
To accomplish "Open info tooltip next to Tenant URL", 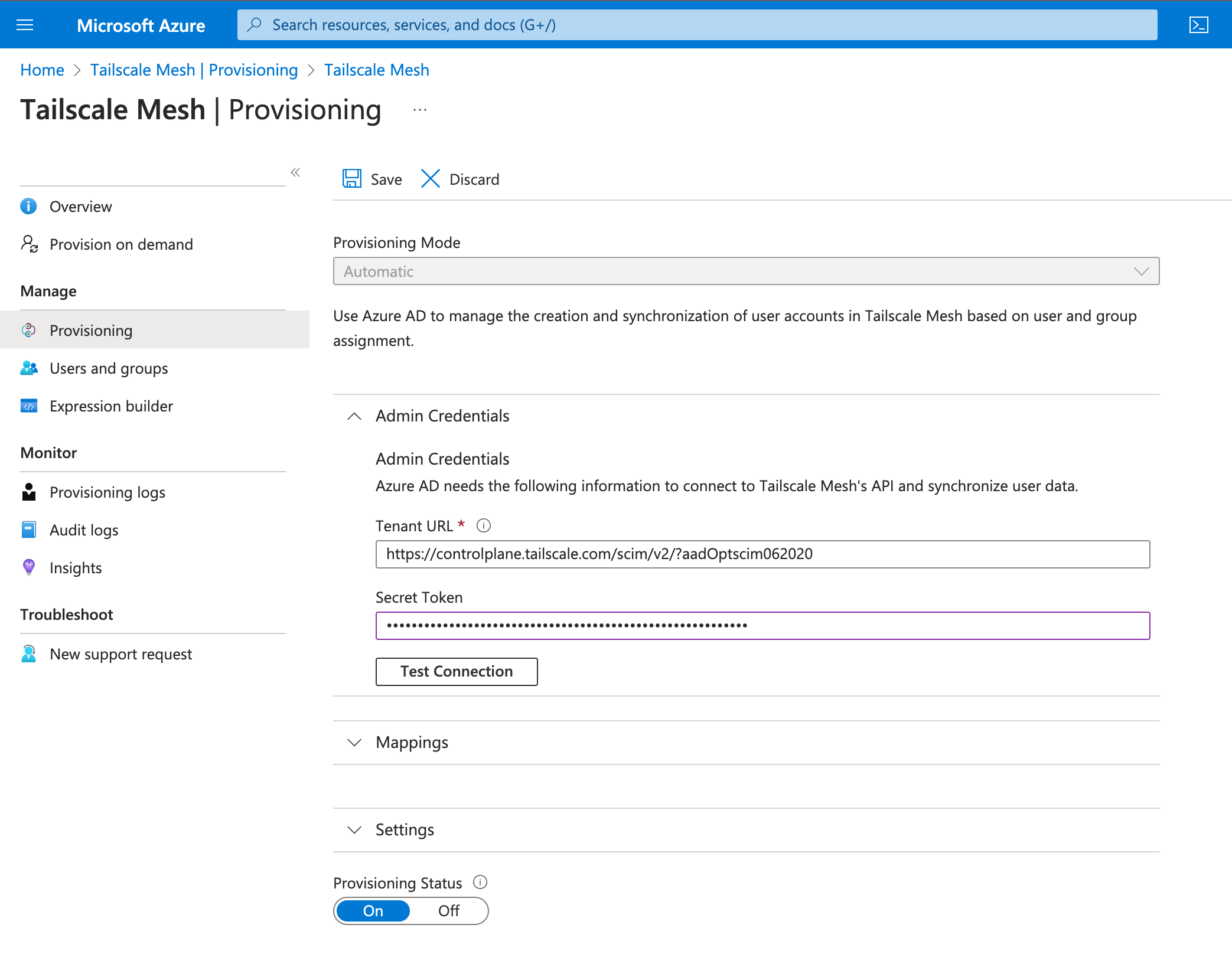I will pyautogui.click(x=484, y=525).
